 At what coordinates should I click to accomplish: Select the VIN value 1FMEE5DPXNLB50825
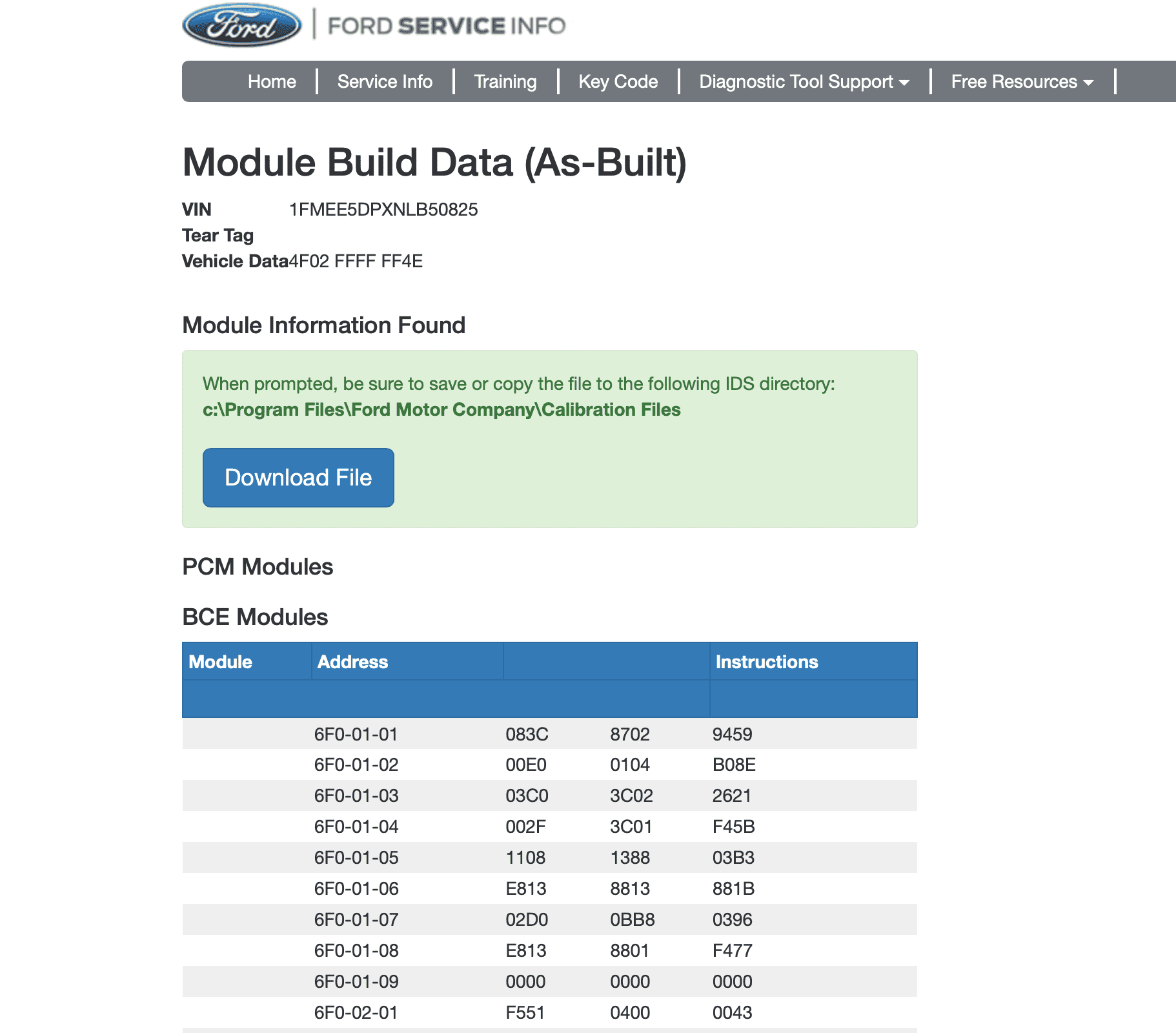(x=383, y=210)
